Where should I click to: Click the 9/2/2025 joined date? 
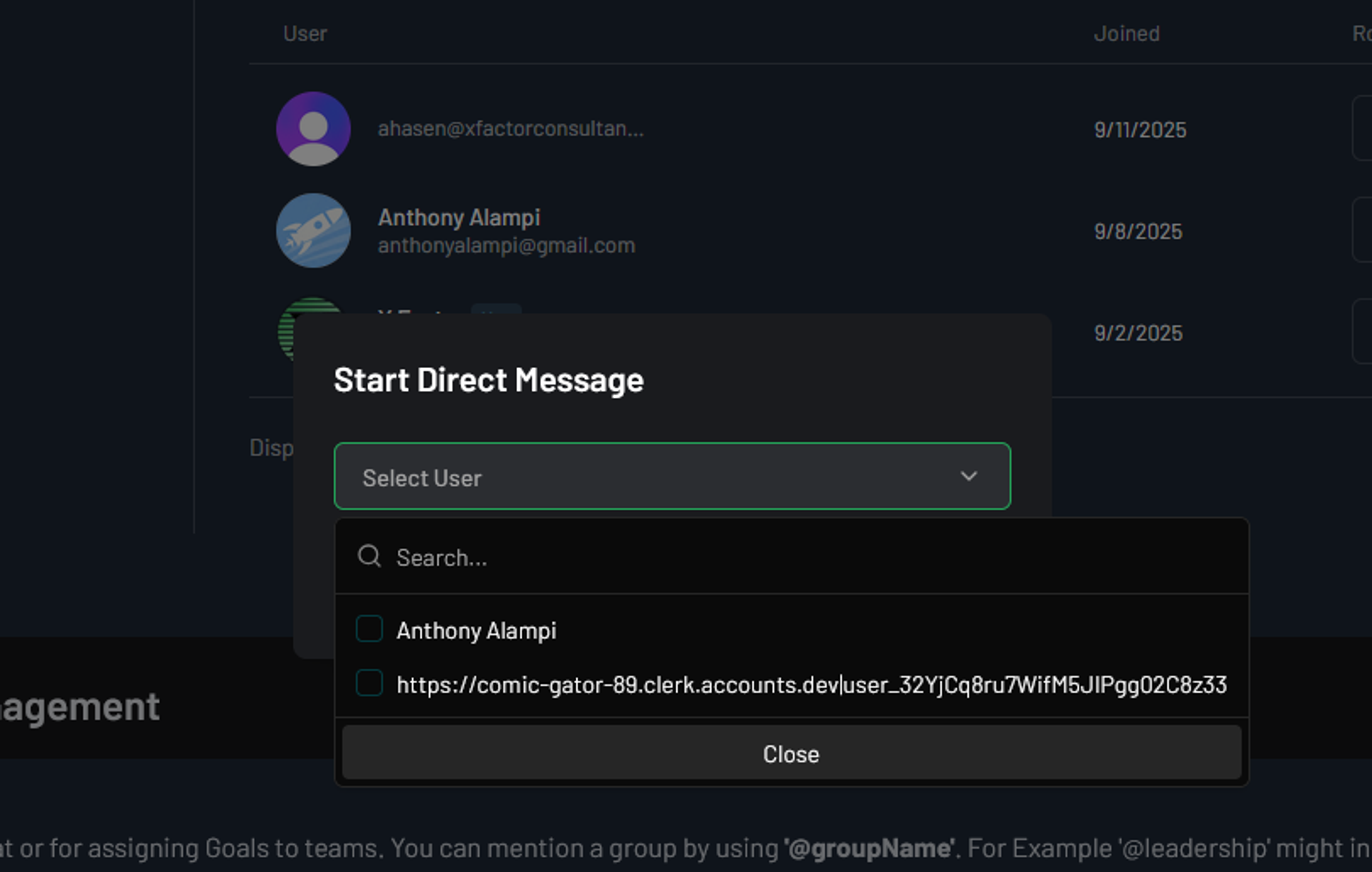(x=1138, y=333)
